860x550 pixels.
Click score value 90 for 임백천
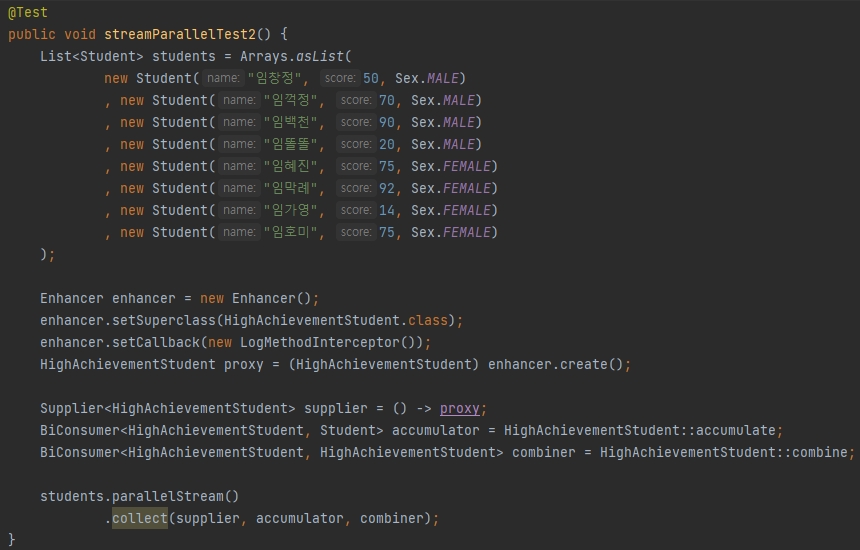pos(387,122)
